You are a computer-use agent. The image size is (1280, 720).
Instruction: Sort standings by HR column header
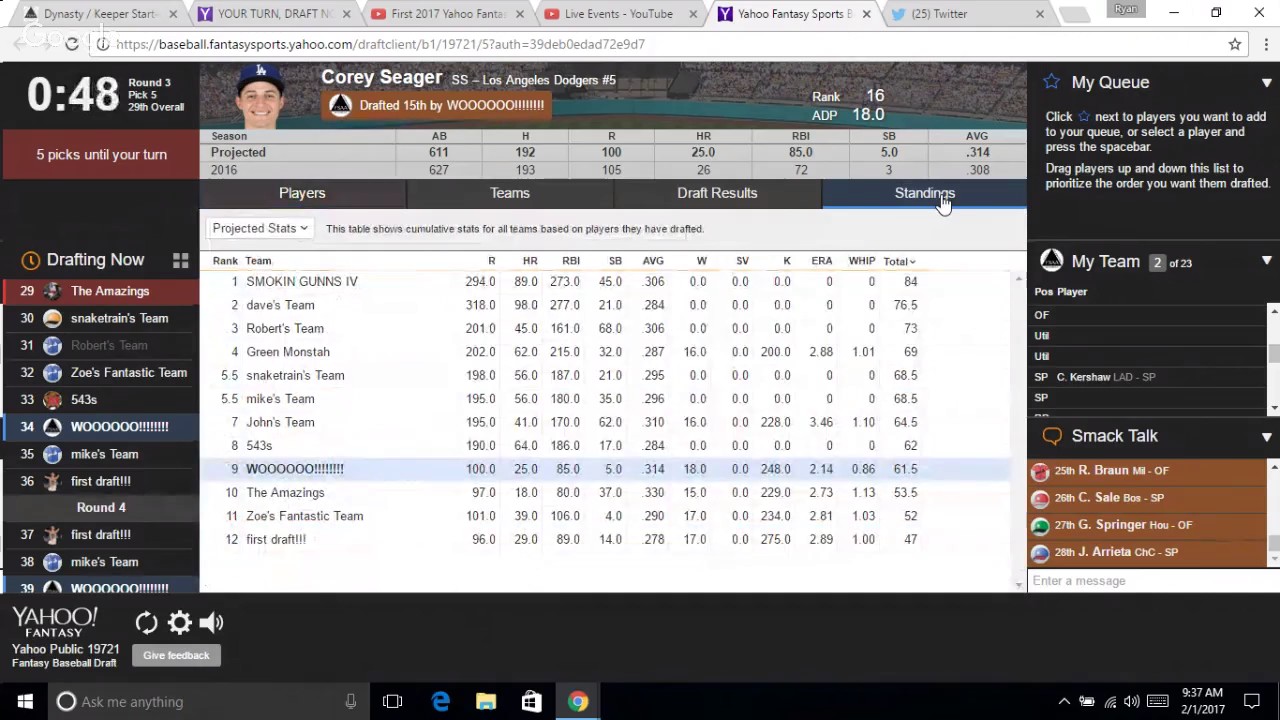pyautogui.click(x=530, y=261)
